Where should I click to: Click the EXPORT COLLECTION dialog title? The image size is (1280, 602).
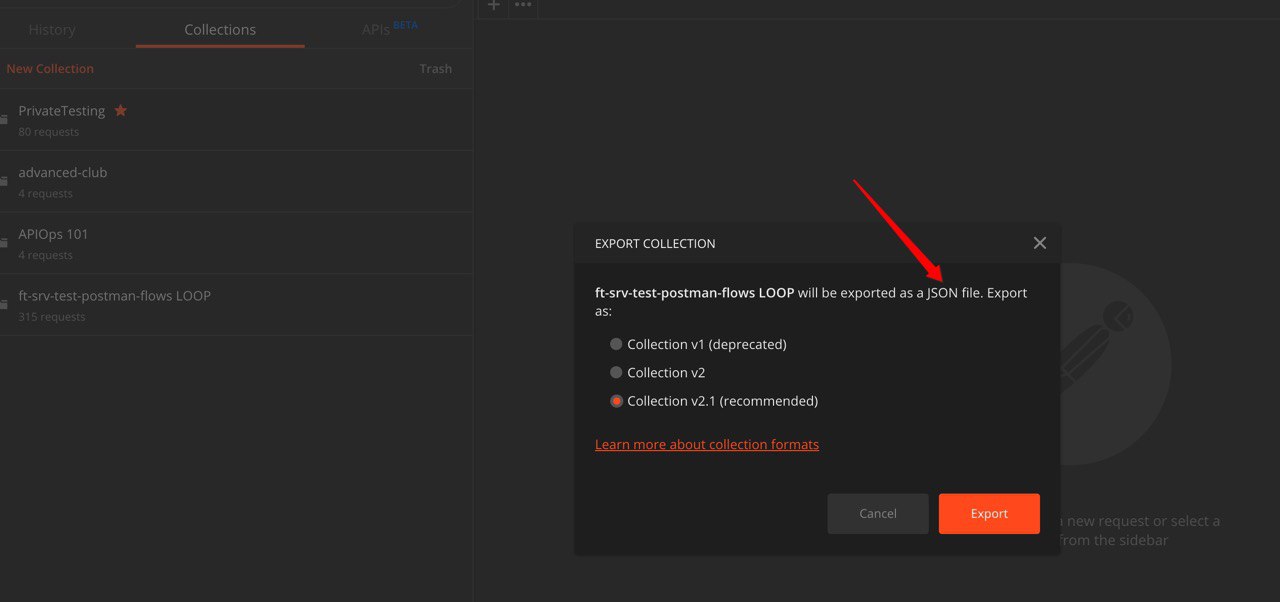point(655,244)
